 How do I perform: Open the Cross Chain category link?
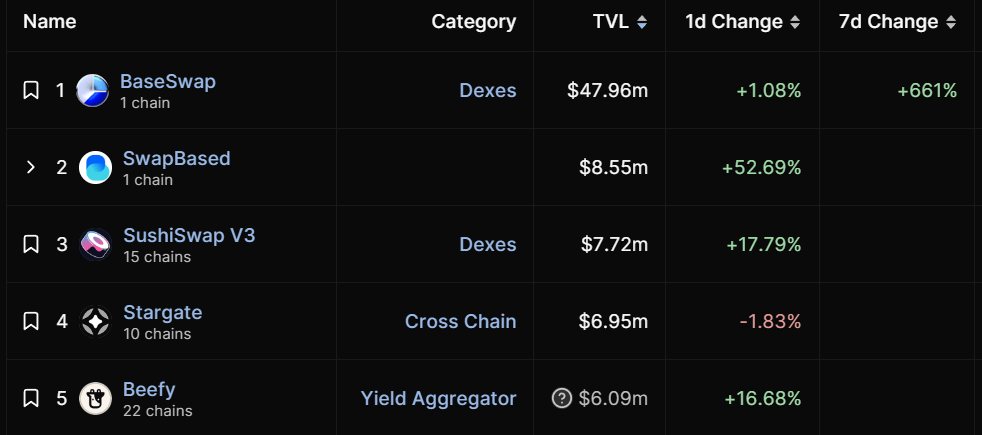(x=460, y=321)
